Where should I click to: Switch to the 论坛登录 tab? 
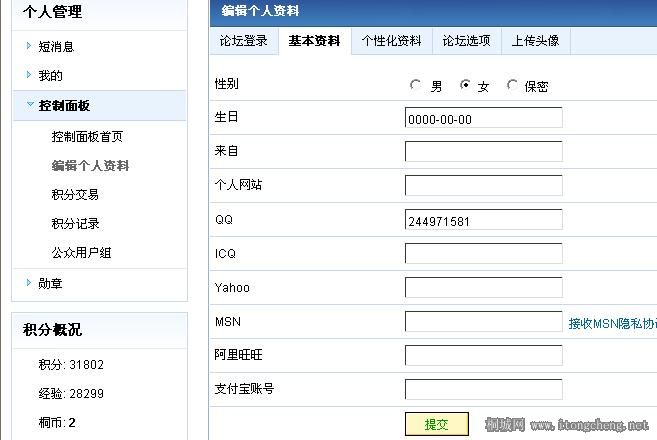243,41
